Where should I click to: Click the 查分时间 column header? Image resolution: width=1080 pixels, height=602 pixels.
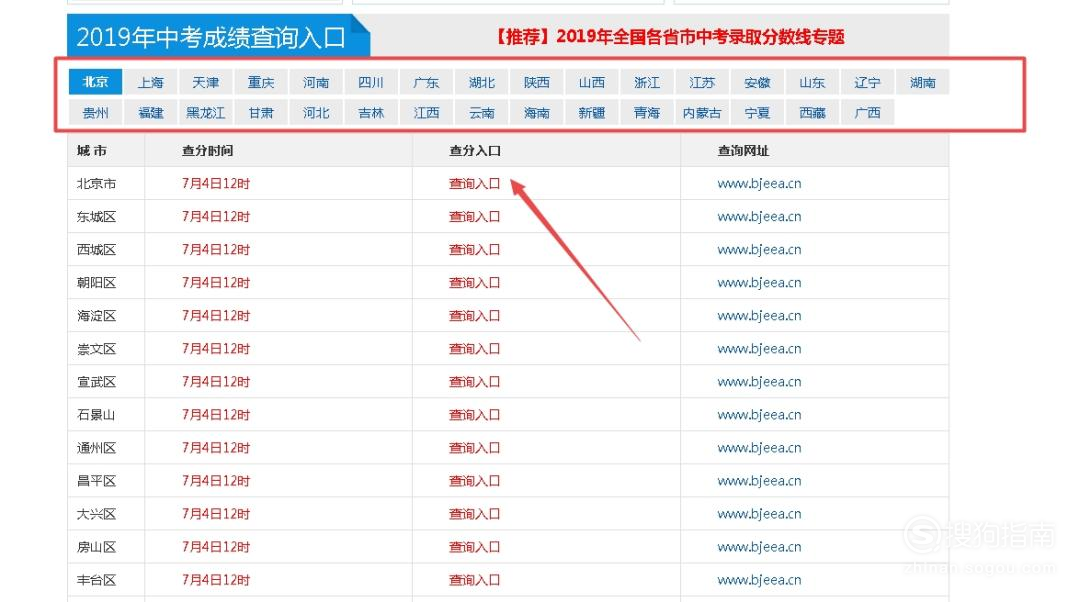click(x=207, y=150)
